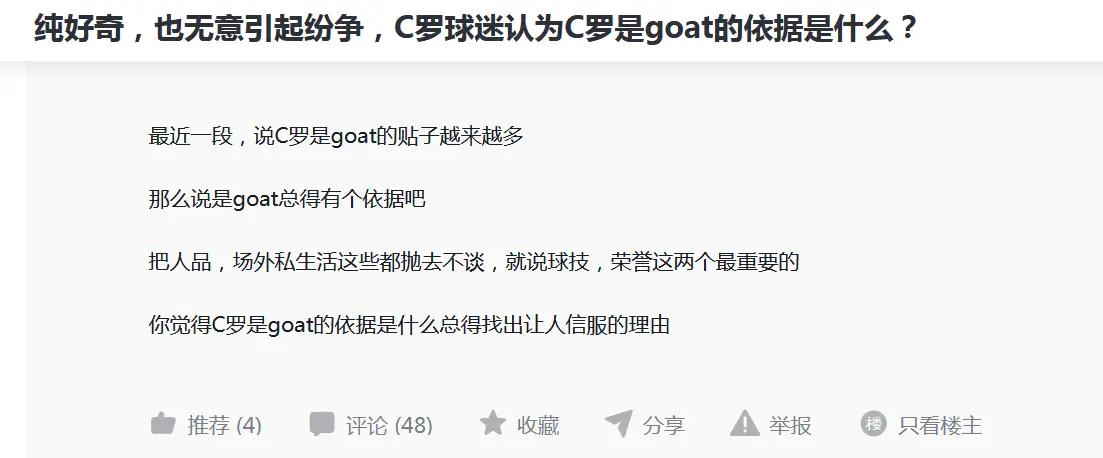Image resolution: width=1103 pixels, height=458 pixels.
Task: Click the line 那么说是goat总得有个依据吧
Action: pyautogui.click(x=287, y=199)
